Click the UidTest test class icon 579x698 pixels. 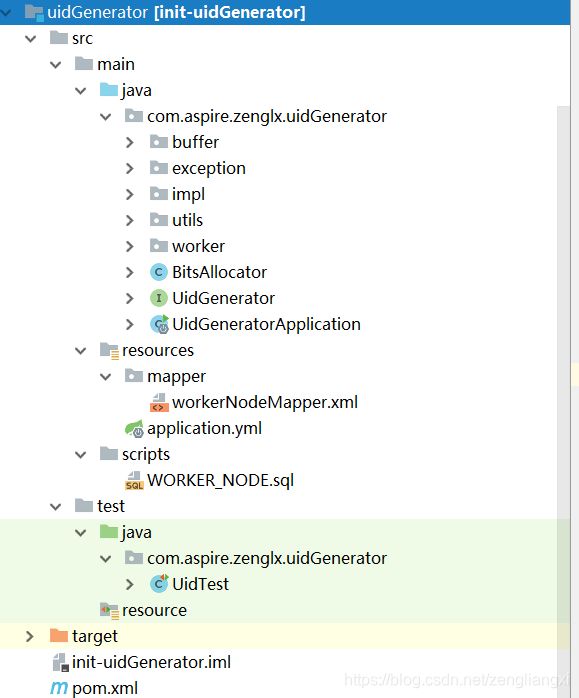159,584
